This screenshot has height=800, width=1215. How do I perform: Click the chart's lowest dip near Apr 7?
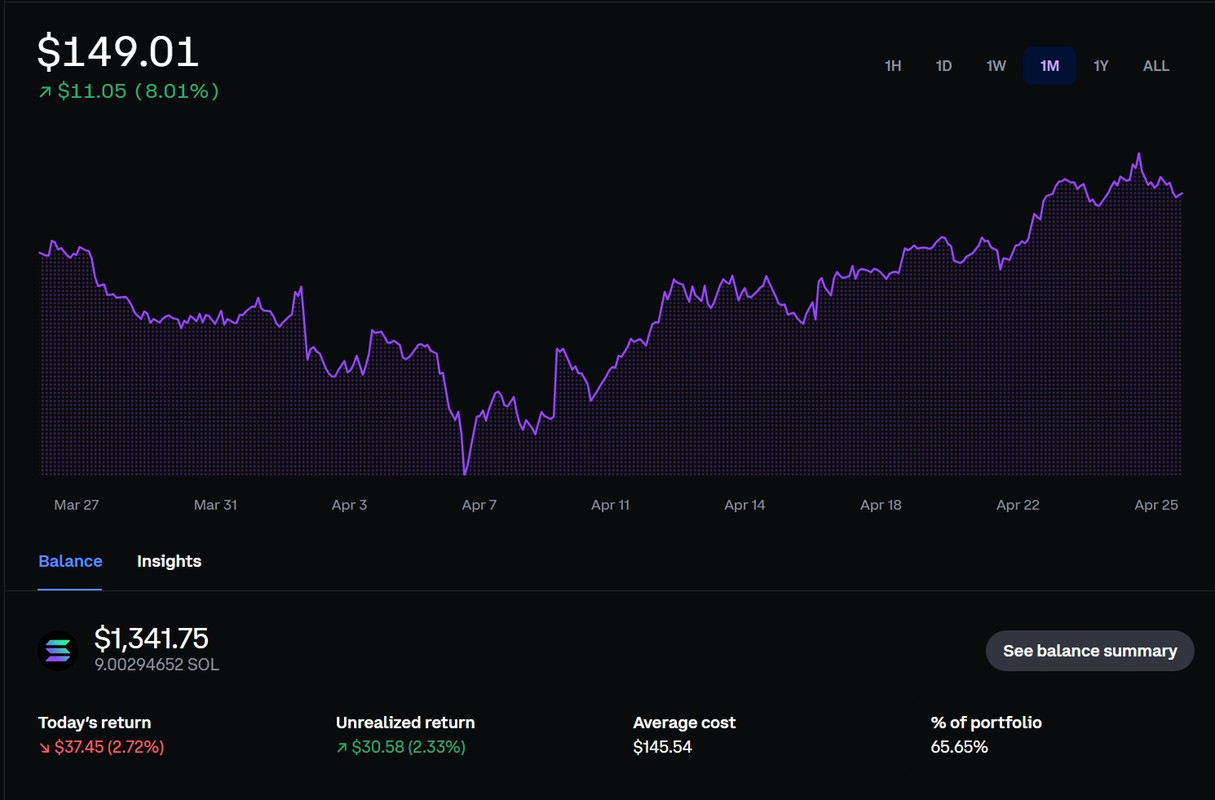(x=465, y=472)
